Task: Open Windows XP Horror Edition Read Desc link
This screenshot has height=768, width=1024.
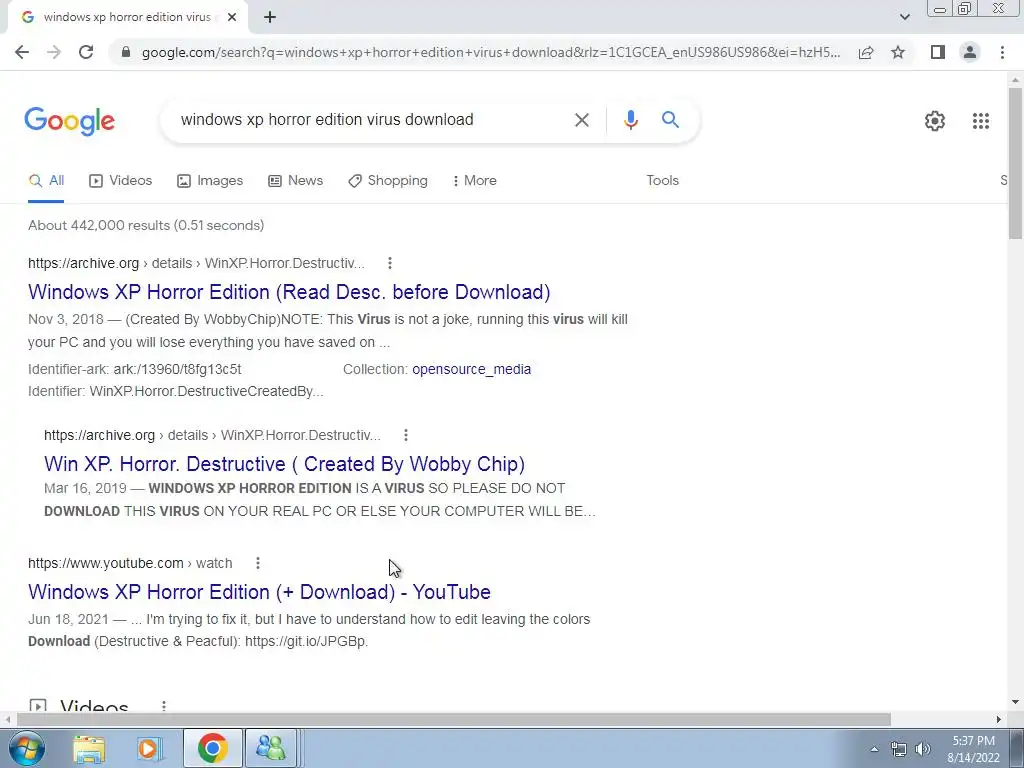Action: [289, 292]
